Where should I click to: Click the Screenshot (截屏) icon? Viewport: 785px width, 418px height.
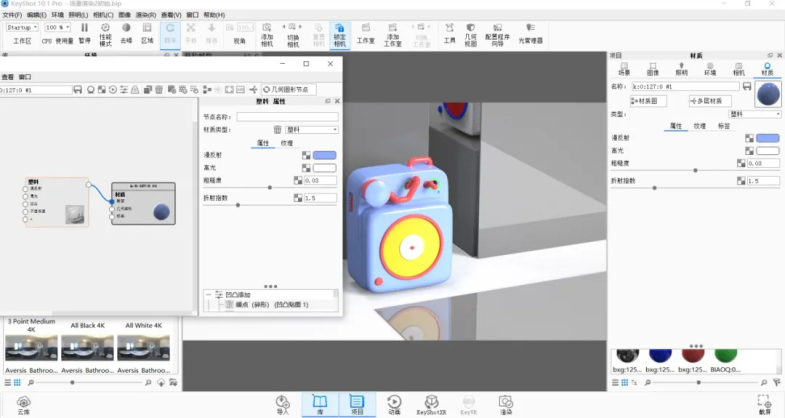[x=764, y=403]
